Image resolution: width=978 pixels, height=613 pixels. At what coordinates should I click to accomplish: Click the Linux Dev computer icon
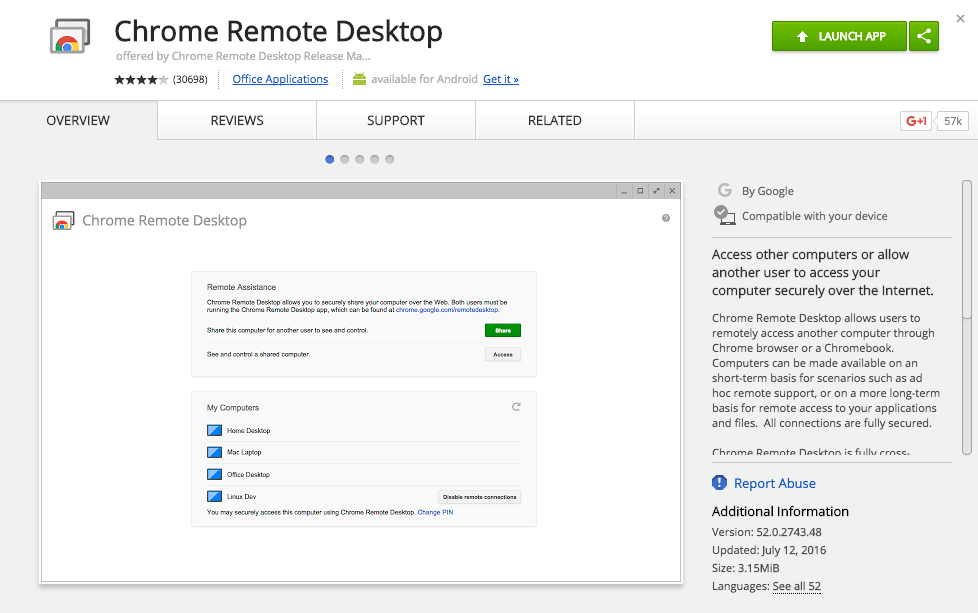click(215, 496)
